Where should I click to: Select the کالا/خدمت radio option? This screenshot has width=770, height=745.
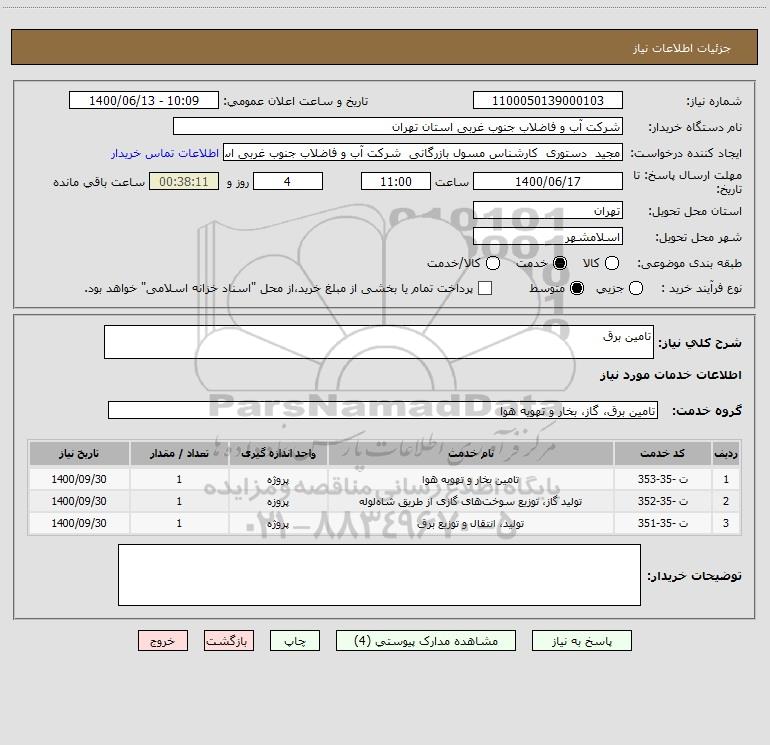[493, 263]
